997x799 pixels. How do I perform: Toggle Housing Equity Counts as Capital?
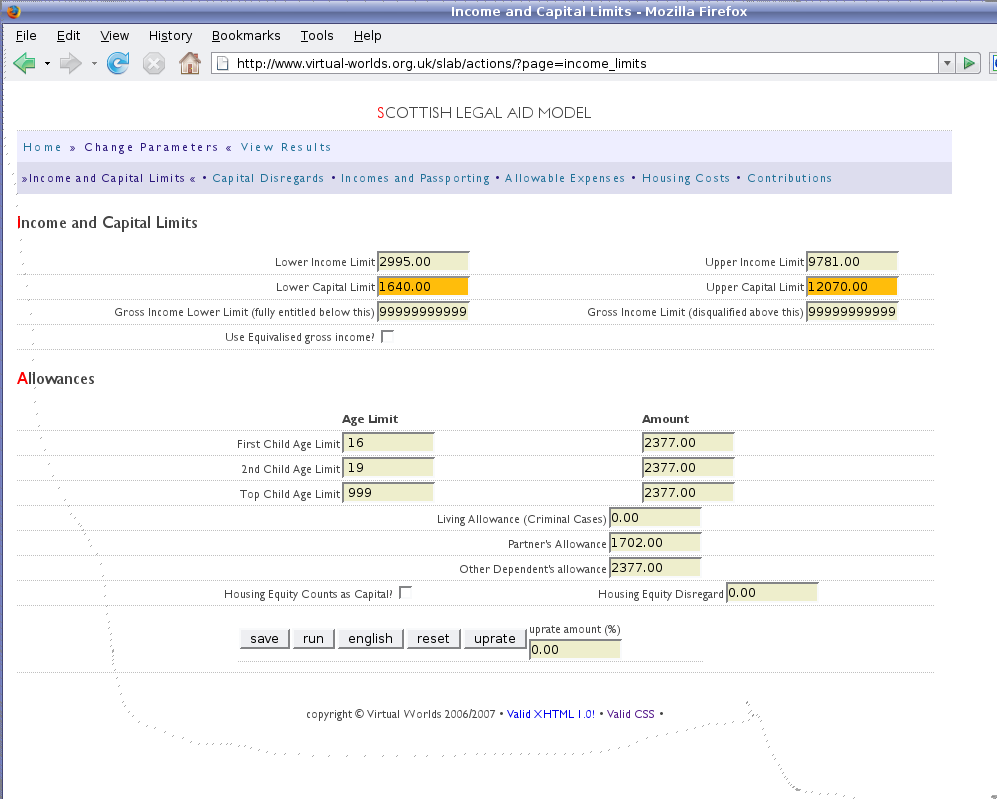click(405, 593)
